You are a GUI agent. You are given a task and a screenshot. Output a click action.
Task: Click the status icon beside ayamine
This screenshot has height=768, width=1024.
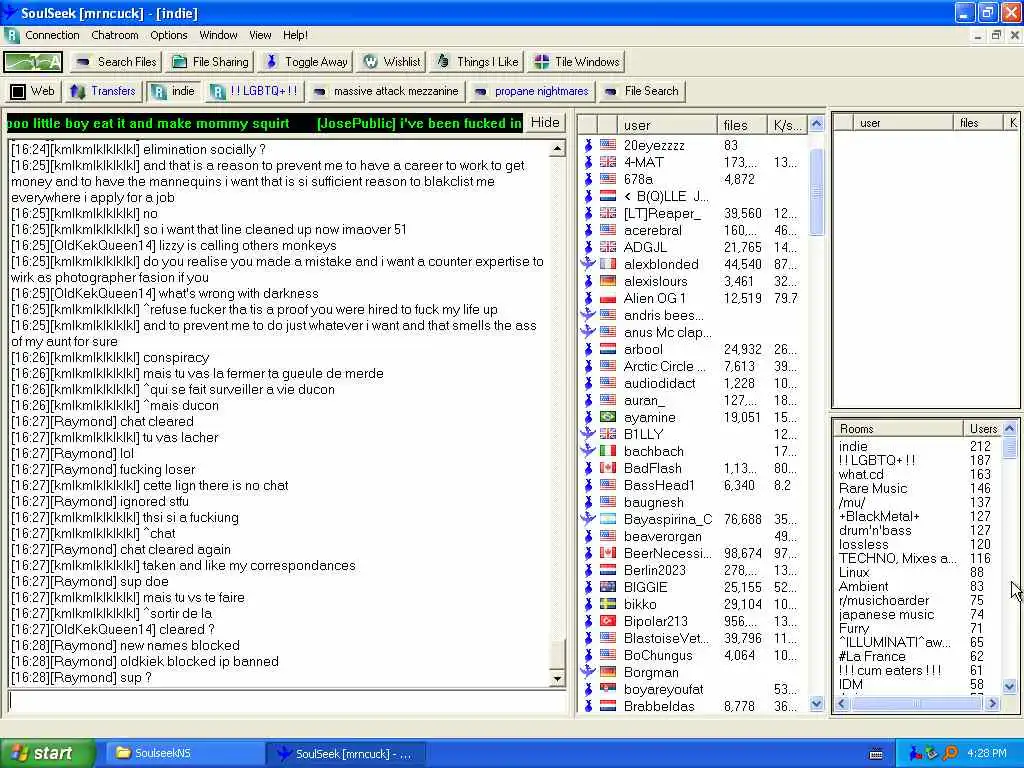[x=588, y=417]
